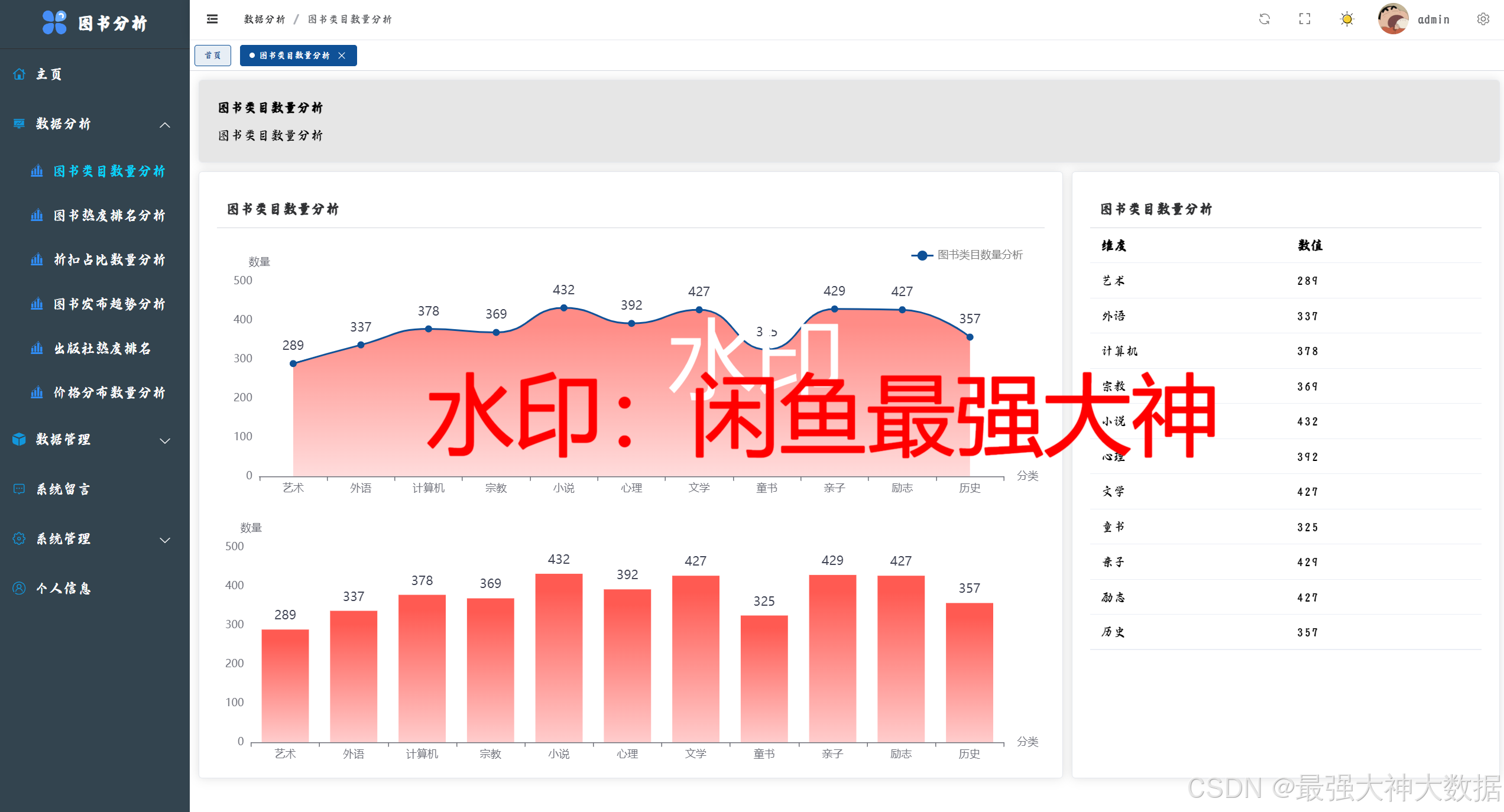Image resolution: width=1504 pixels, height=812 pixels.
Task: Close the 图书类目数量分析 tab
Action: (x=342, y=56)
